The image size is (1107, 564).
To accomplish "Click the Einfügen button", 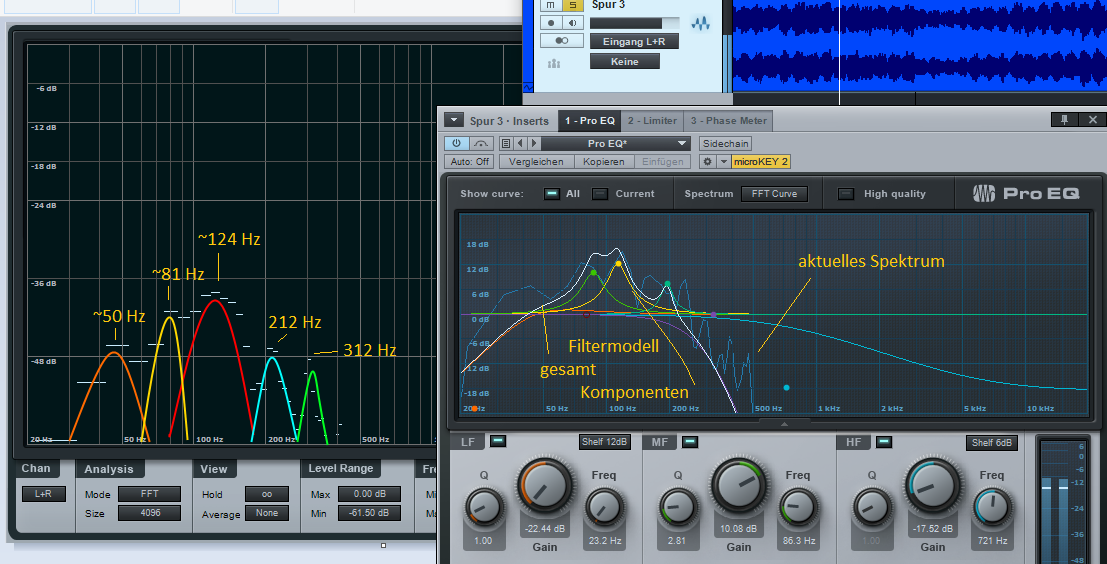I will (662, 162).
